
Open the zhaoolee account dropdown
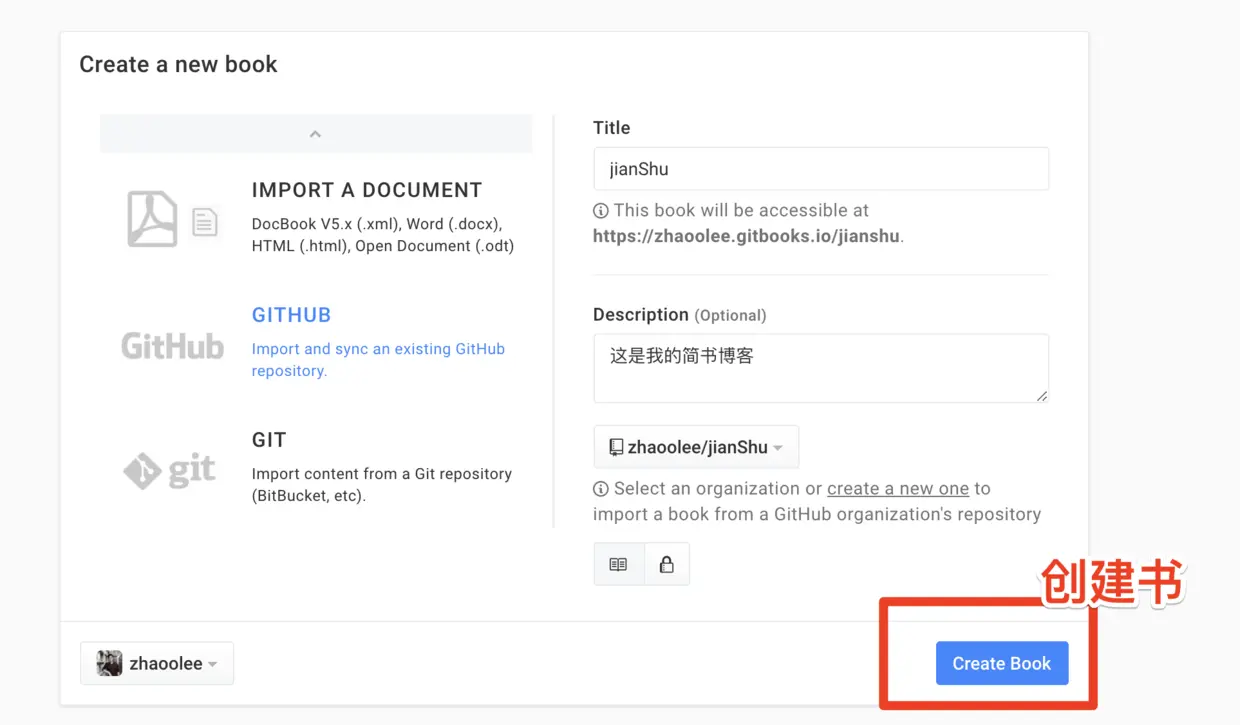point(157,663)
